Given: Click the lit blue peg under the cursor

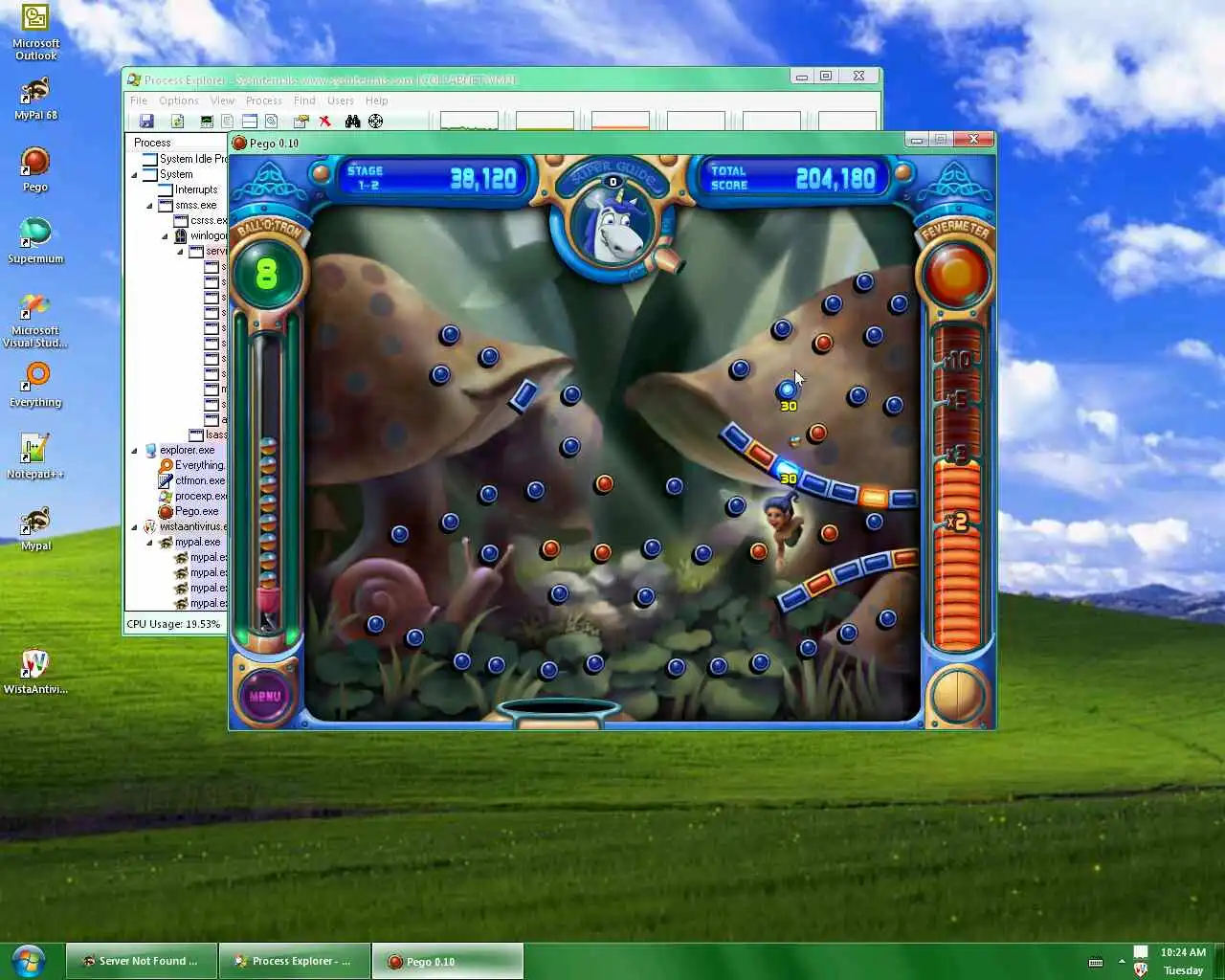Looking at the screenshot, I should tap(787, 390).
